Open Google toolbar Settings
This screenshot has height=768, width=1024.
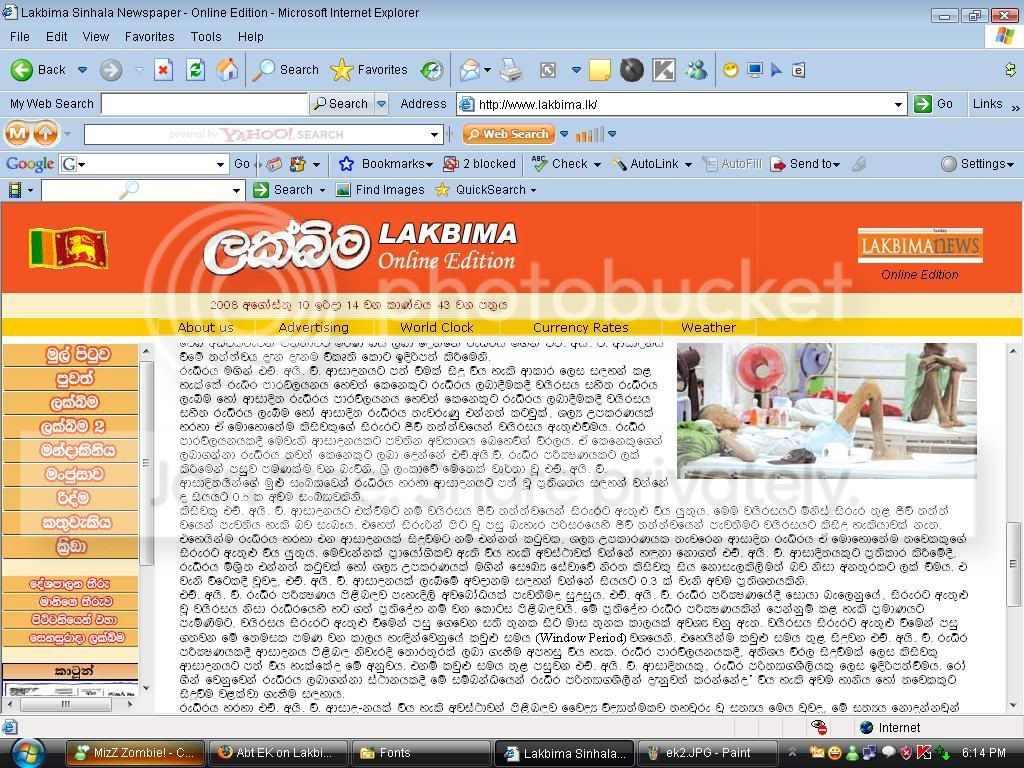coord(977,164)
